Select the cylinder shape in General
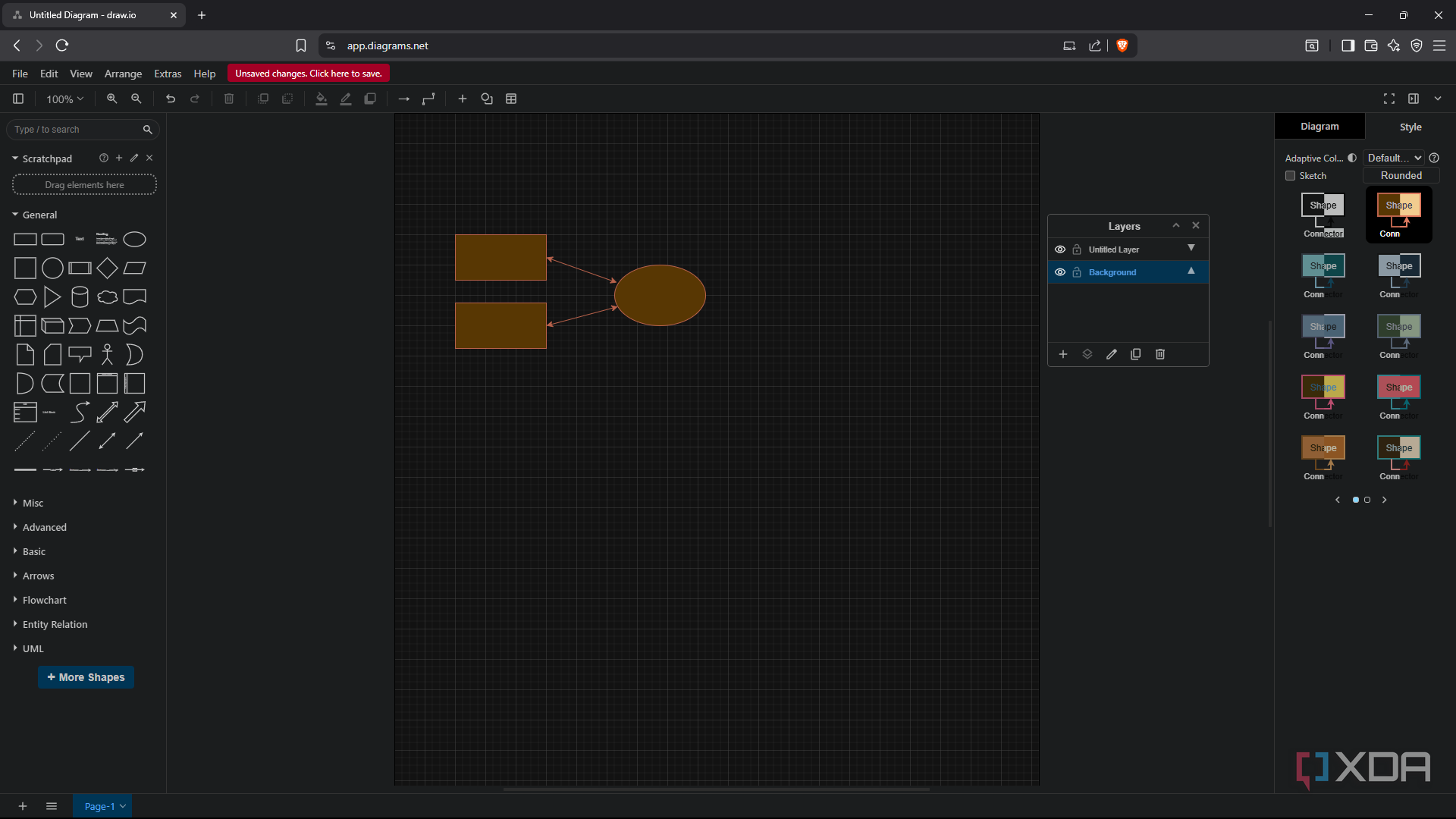This screenshot has height=819, width=1456. [x=80, y=297]
